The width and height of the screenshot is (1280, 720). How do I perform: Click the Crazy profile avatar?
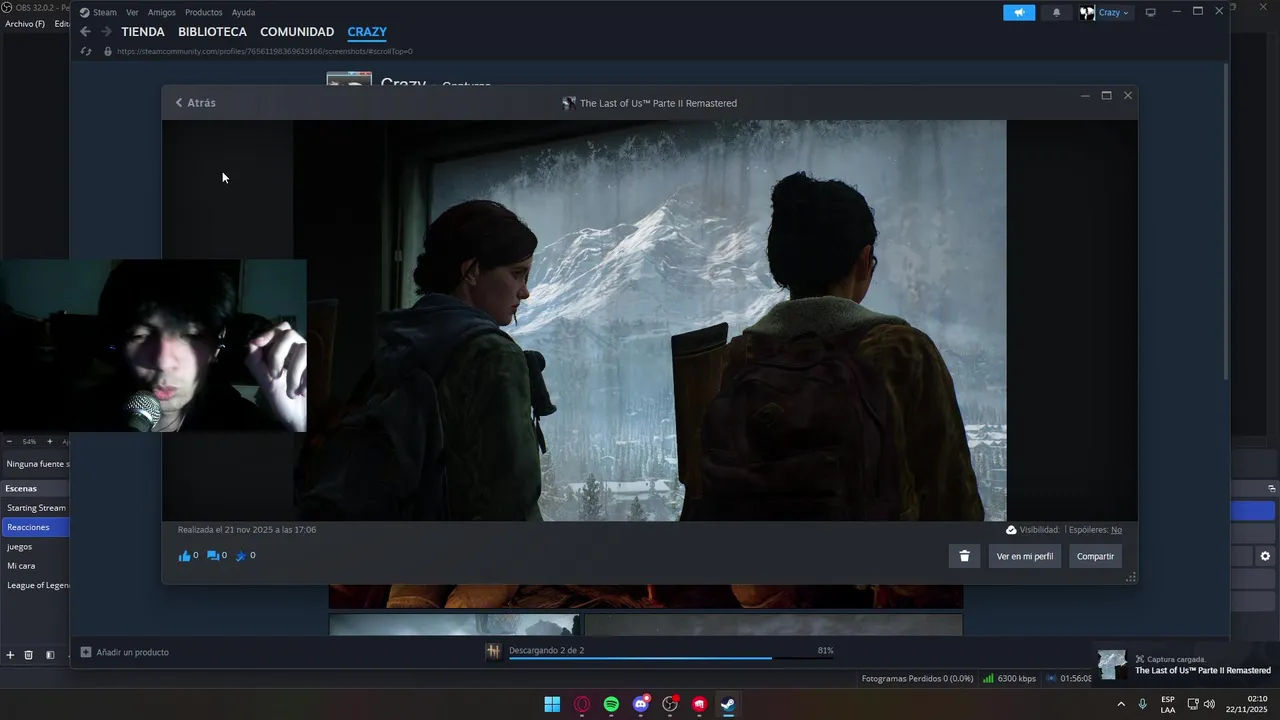pyautogui.click(x=1087, y=12)
